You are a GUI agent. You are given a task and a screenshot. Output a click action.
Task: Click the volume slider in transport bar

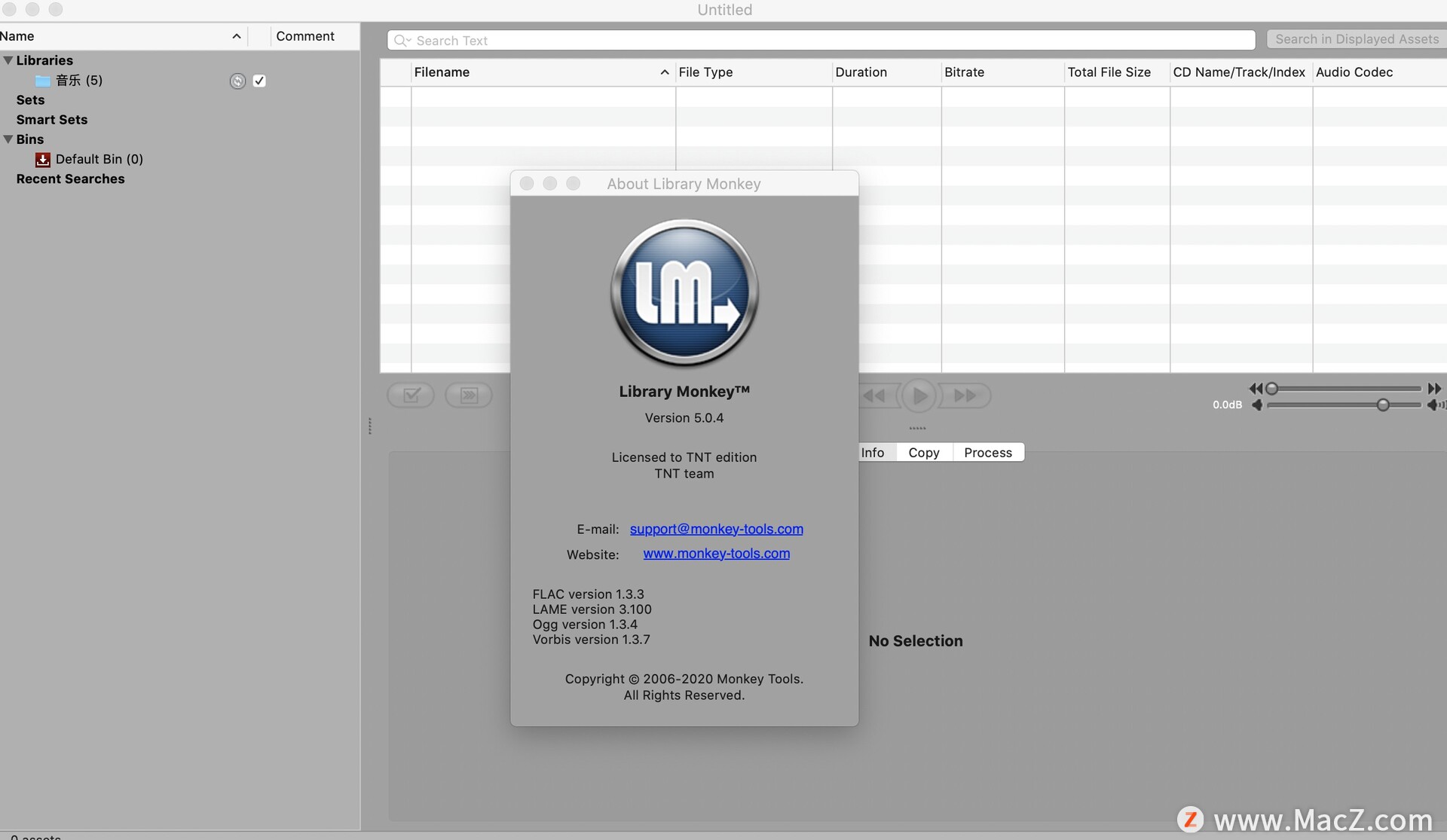pyautogui.click(x=1383, y=404)
